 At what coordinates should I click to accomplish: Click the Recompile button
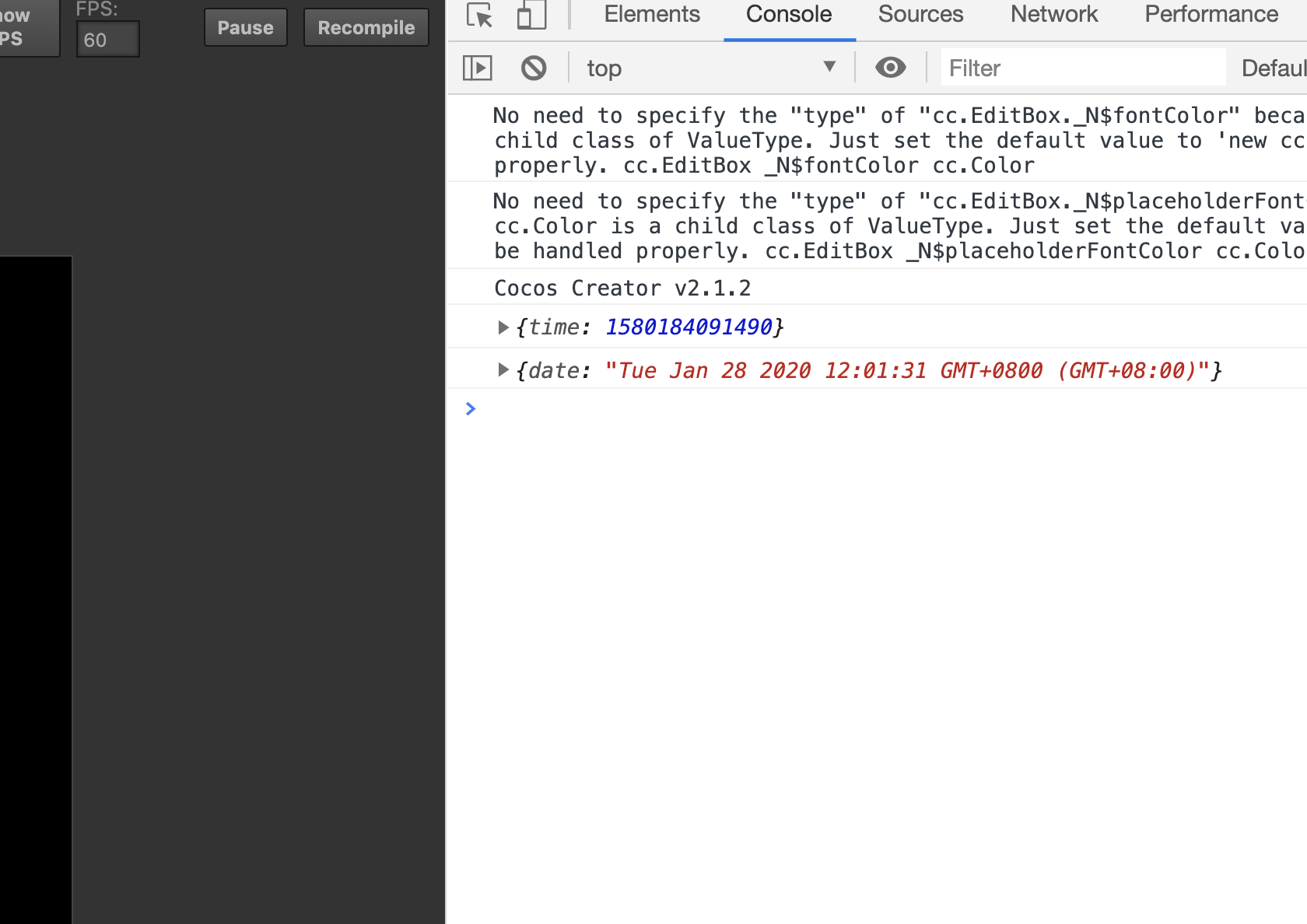tap(366, 28)
